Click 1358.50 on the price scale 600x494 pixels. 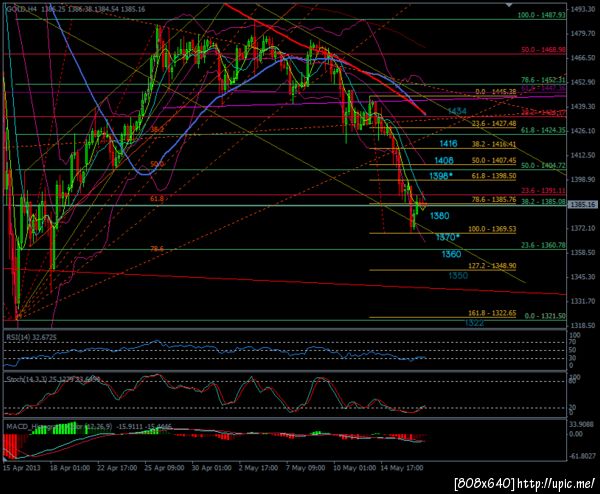point(583,252)
